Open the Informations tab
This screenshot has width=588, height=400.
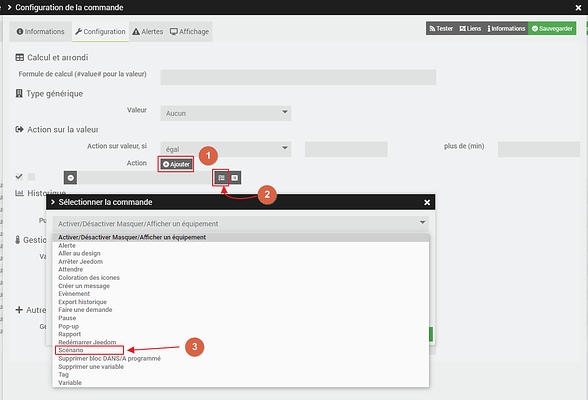click(x=40, y=31)
